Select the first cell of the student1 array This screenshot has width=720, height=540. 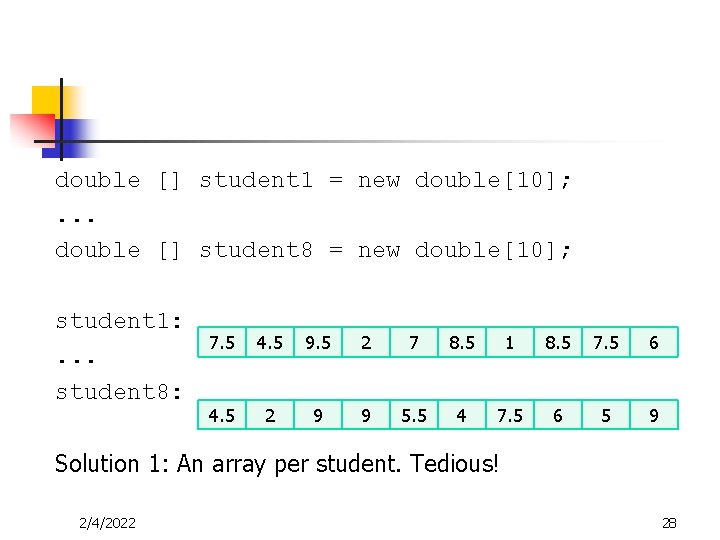click(x=221, y=343)
